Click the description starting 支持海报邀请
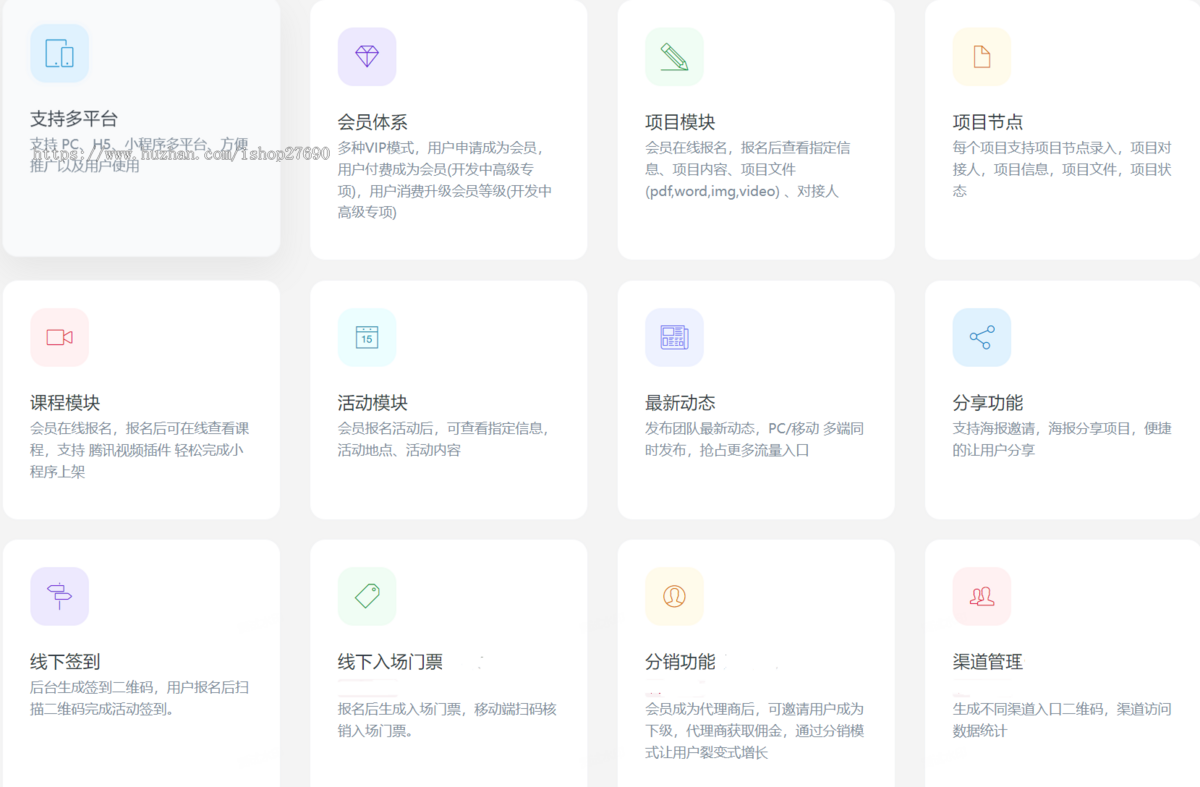 [x=1062, y=439]
